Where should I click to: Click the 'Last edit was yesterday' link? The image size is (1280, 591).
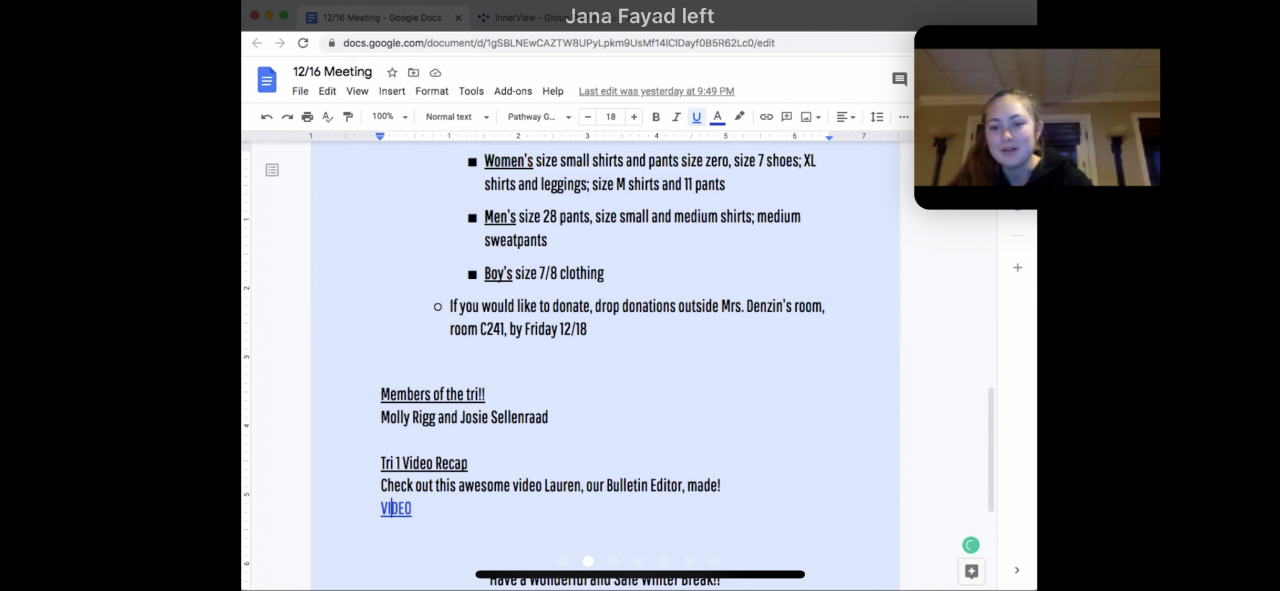[x=656, y=91]
